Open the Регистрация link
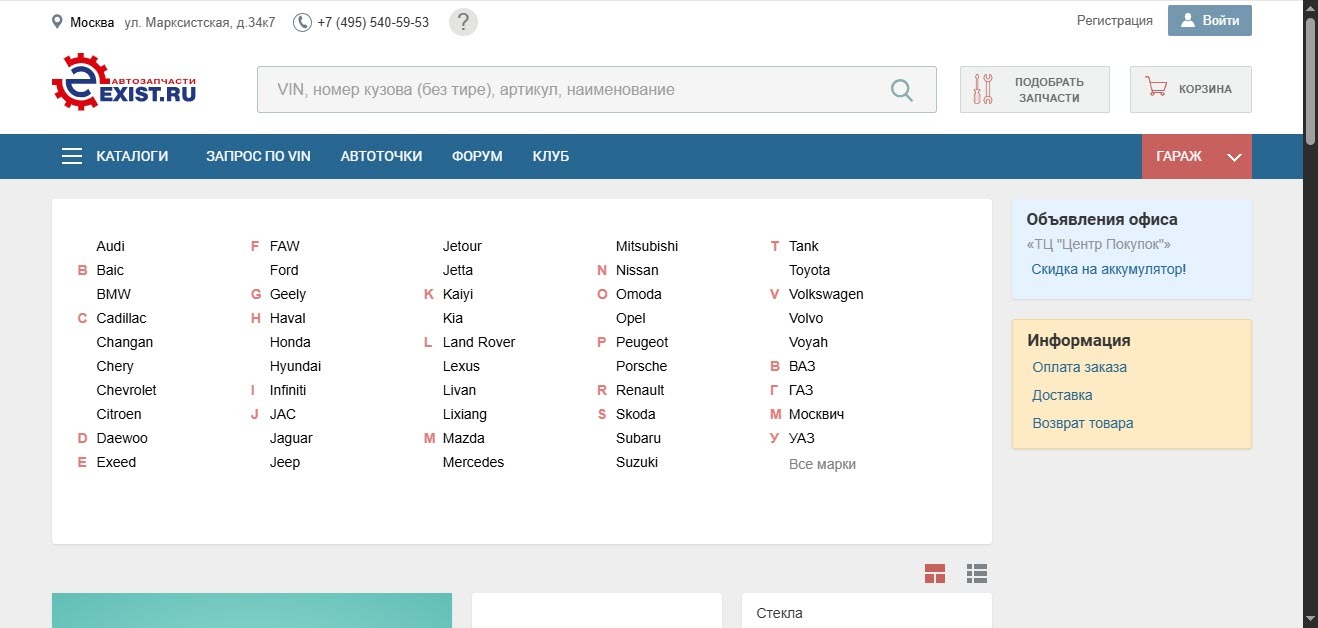 tap(1114, 20)
